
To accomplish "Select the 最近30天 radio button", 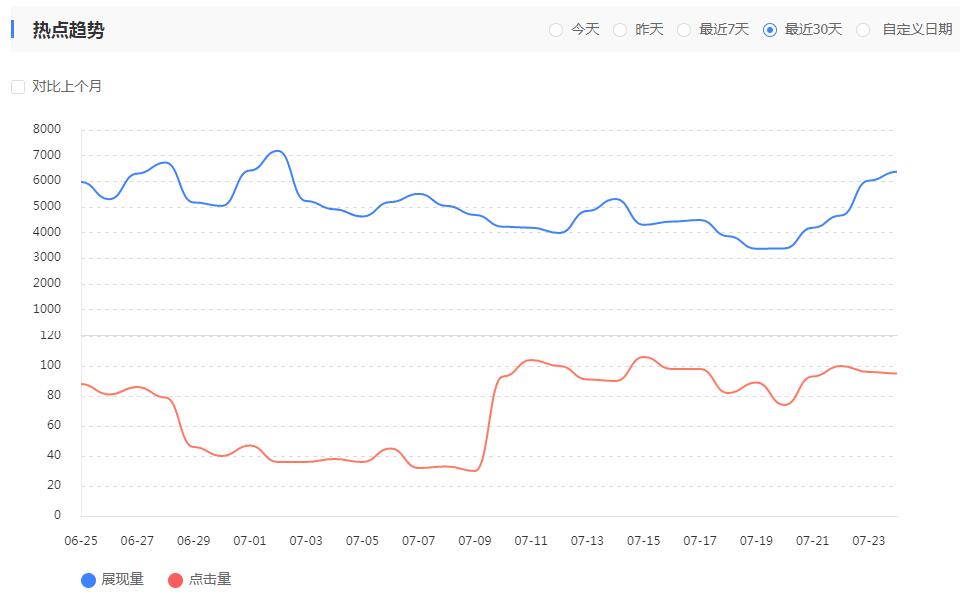I will 770,30.
